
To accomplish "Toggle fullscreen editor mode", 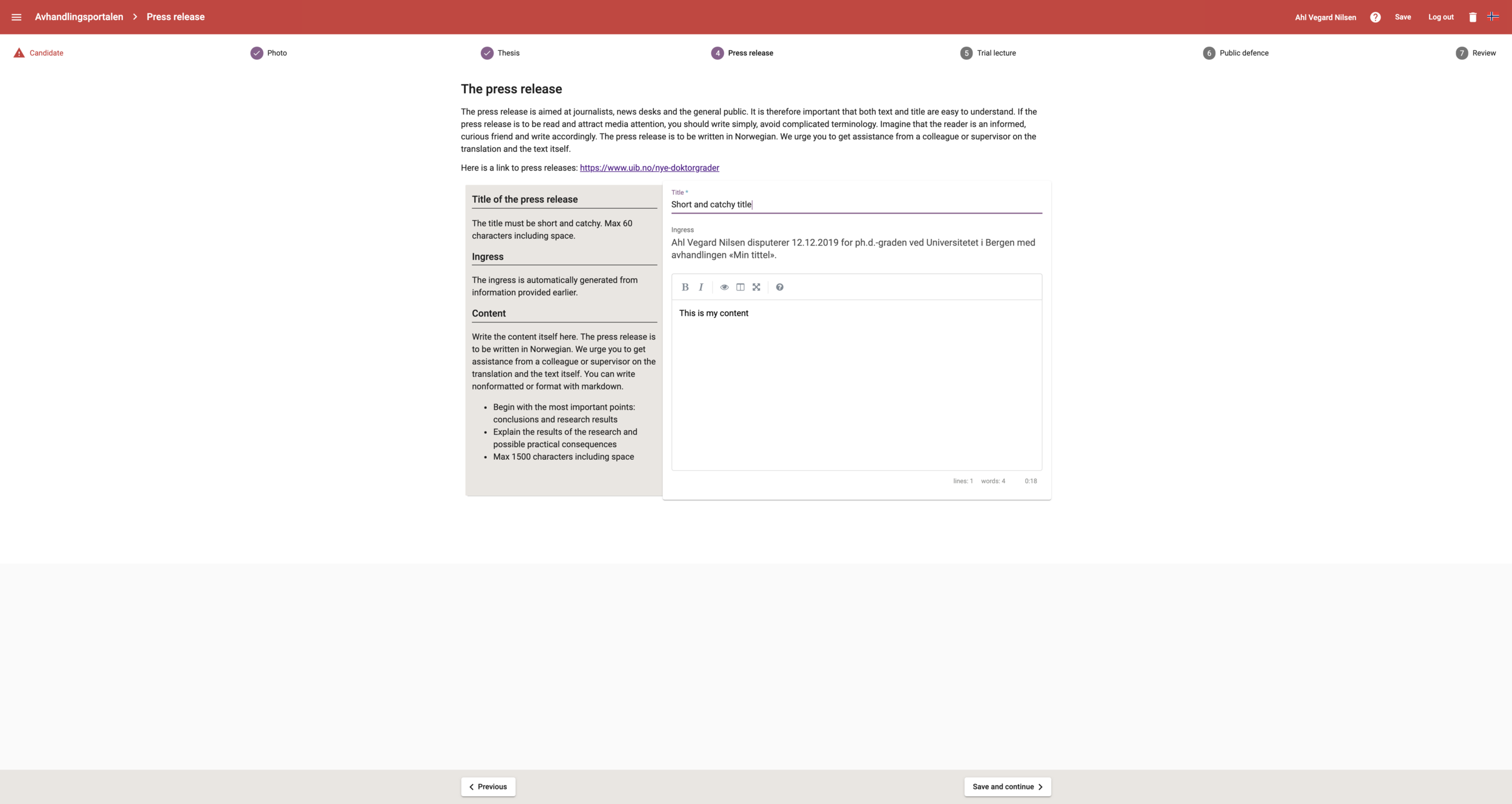I will click(x=756, y=287).
